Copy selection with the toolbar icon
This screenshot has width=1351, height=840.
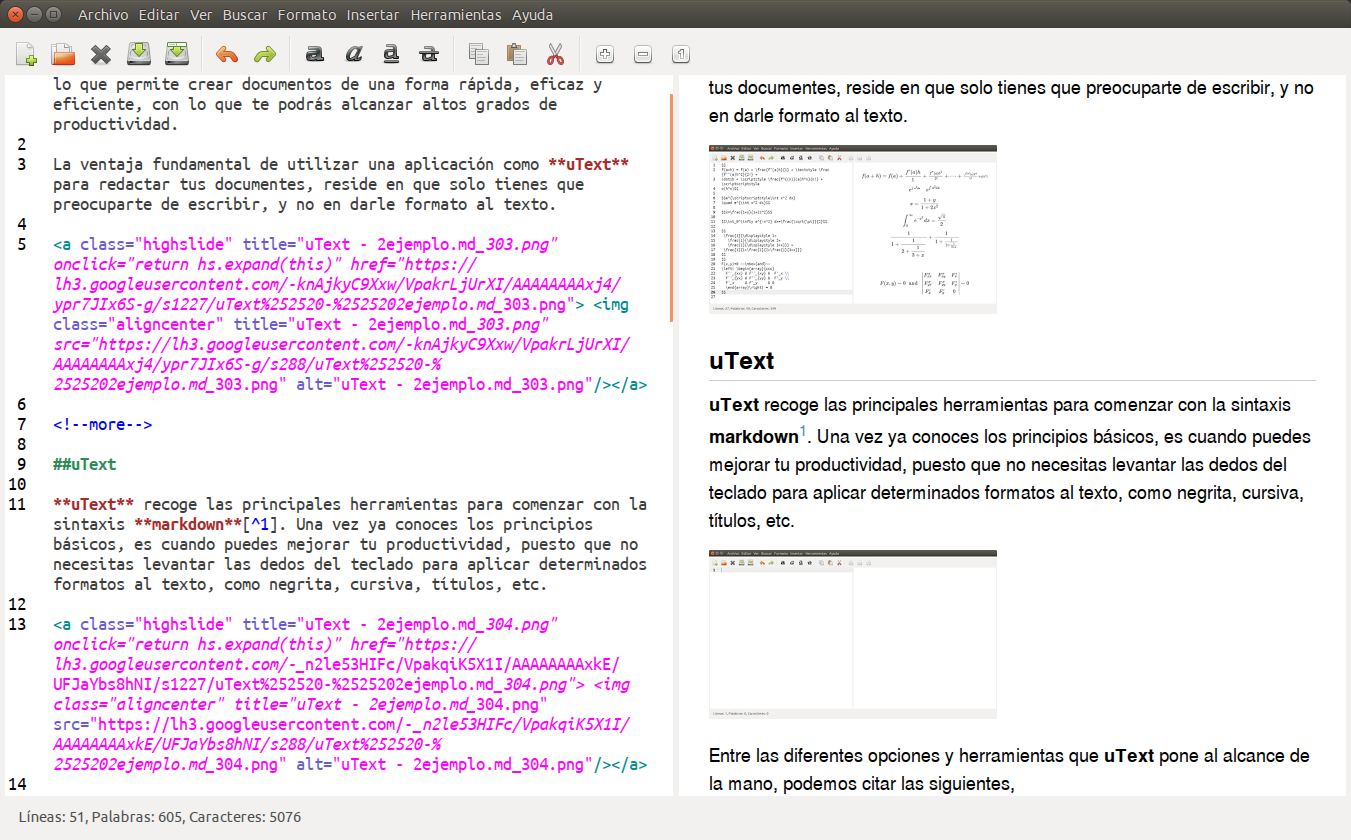pyautogui.click(x=479, y=54)
